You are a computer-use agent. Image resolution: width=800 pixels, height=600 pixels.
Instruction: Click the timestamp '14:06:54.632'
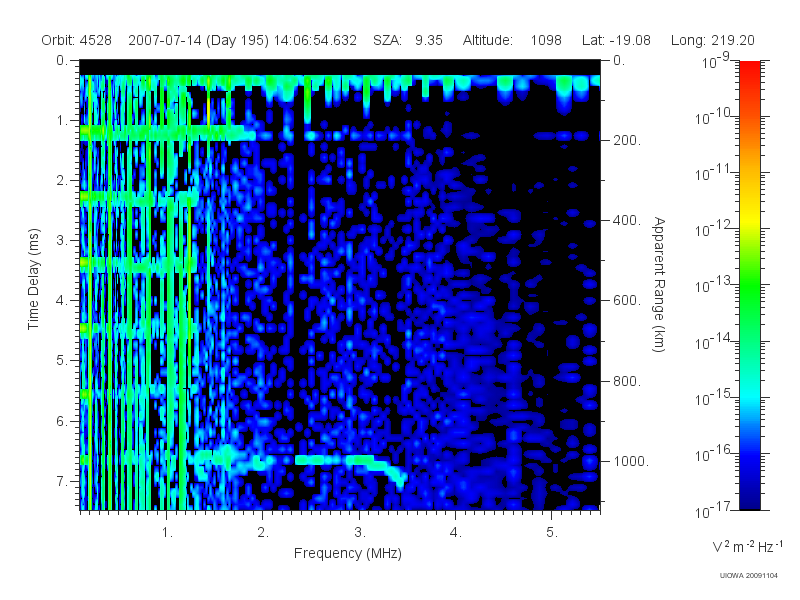(315, 40)
